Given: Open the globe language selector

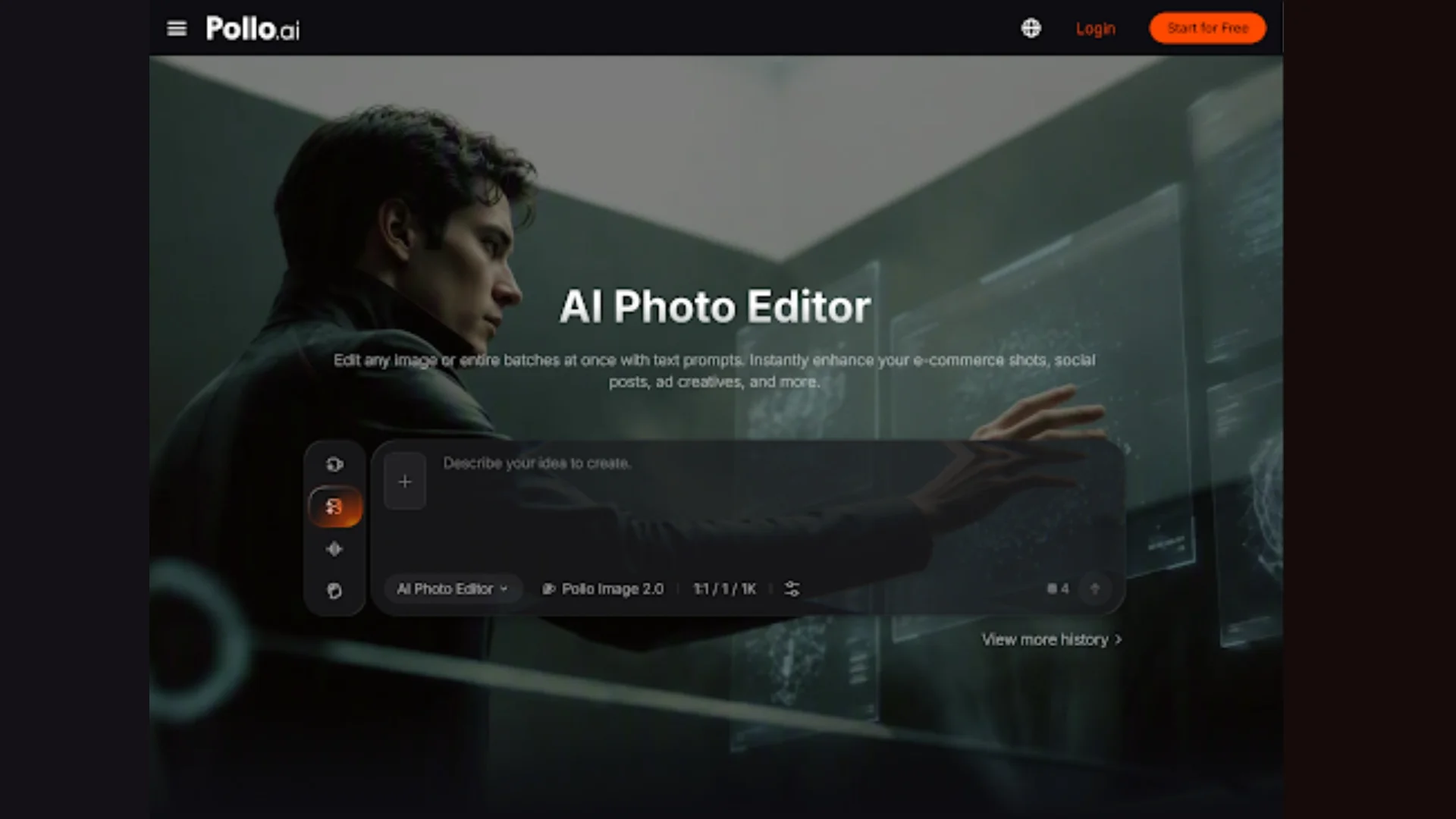Looking at the screenshot, I should pyautogui.click(x=1031, y=28).
